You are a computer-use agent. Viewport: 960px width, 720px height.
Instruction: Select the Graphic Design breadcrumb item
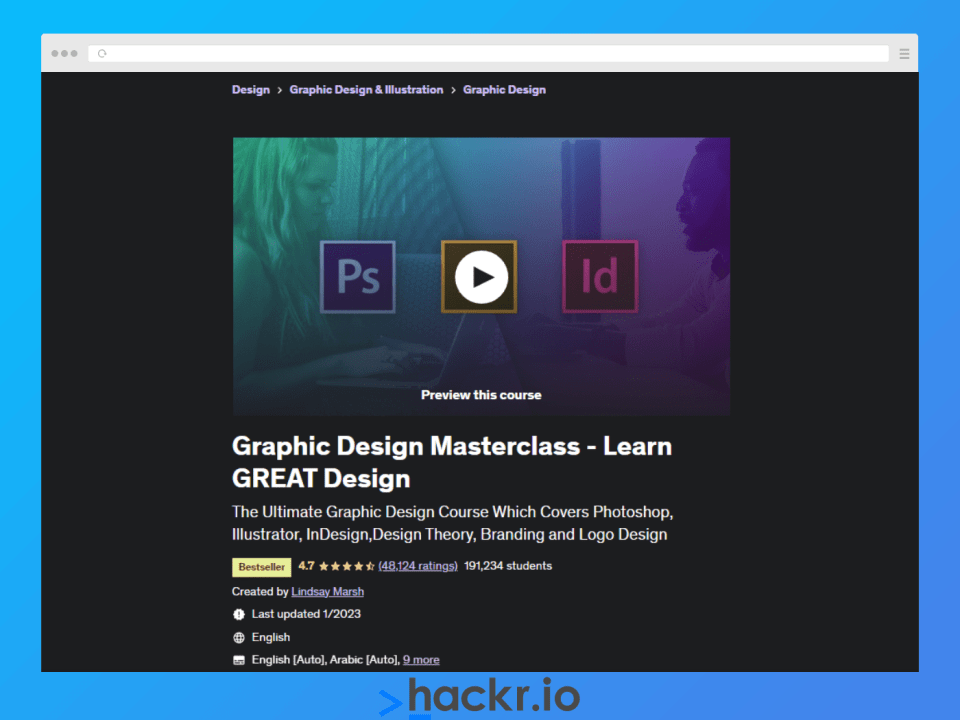[x=504, y=89]
